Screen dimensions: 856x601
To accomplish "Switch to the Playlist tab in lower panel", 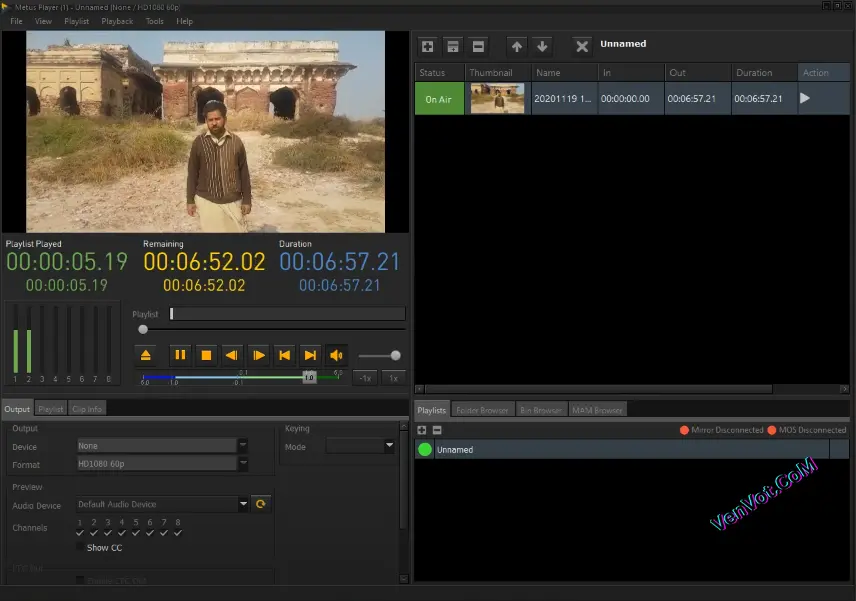I will 51,409.
